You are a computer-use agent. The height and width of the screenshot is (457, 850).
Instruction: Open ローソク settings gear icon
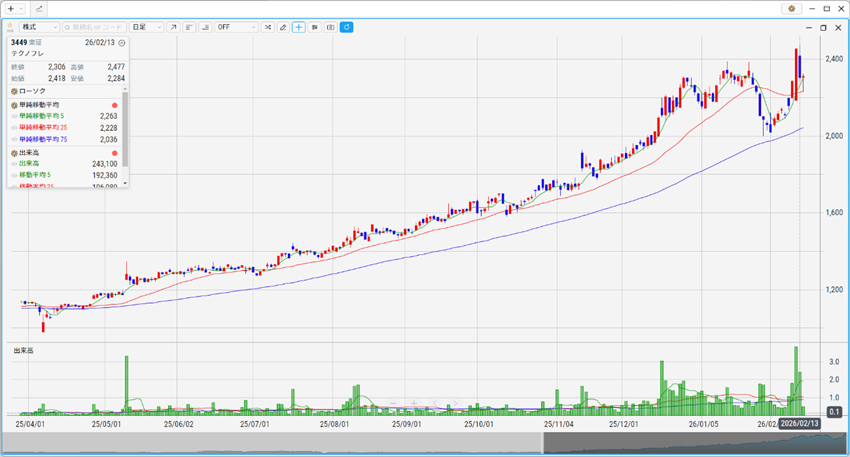pyautogui.click(x=15, y=91)
